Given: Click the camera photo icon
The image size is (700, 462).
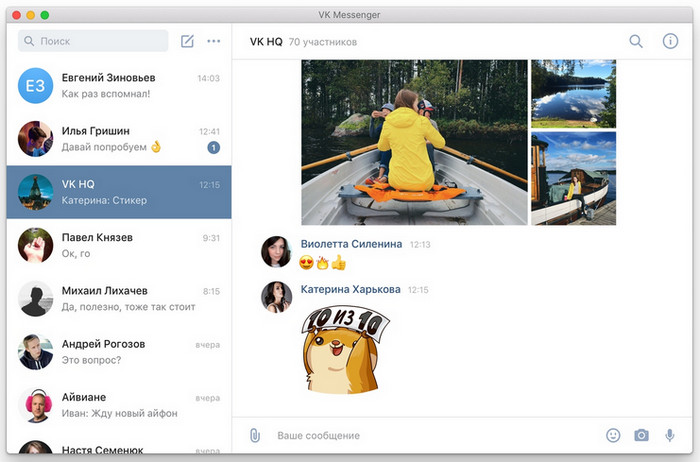Looking at the screenshot, I should tap(641, 435).
